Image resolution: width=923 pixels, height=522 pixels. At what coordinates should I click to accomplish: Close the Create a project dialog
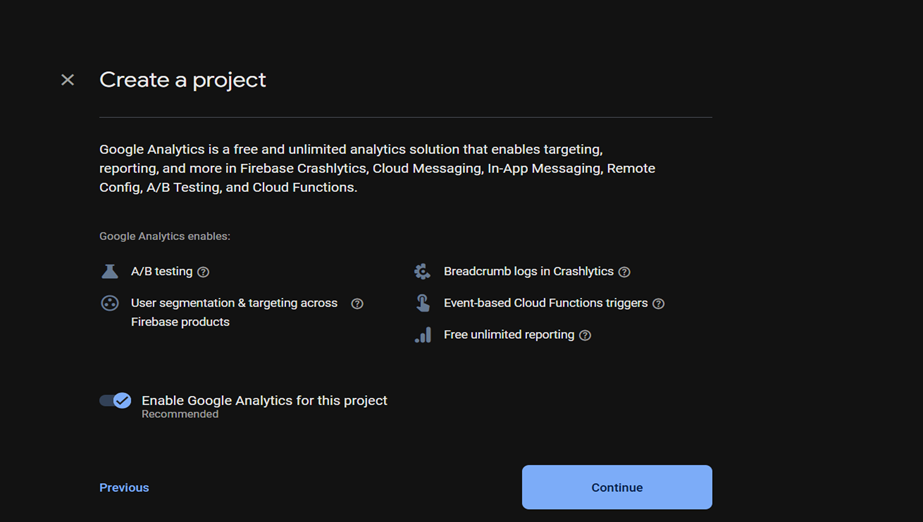[68, 80]
